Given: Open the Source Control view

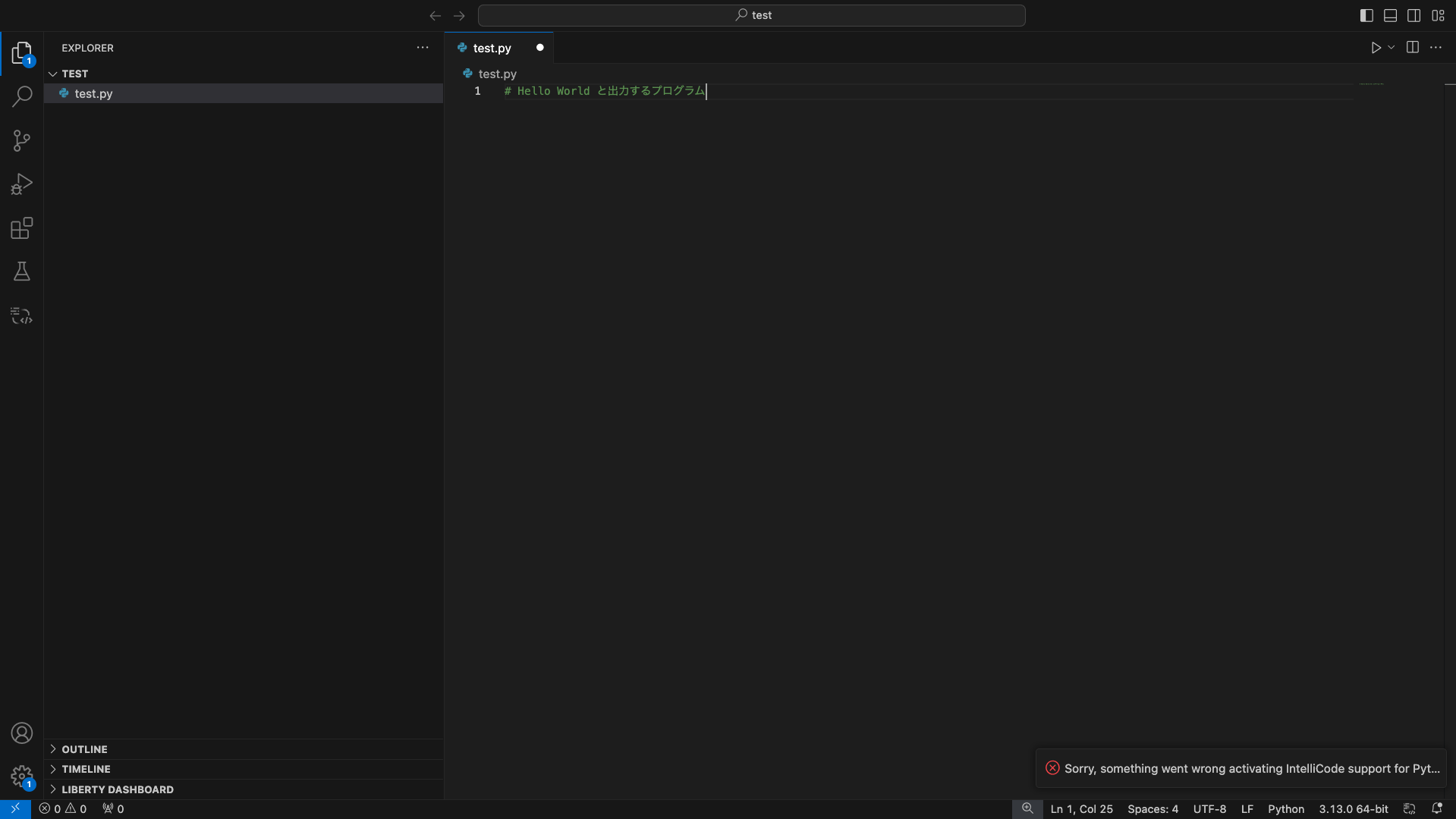Looking at the screenshot, I should point(22,140).
